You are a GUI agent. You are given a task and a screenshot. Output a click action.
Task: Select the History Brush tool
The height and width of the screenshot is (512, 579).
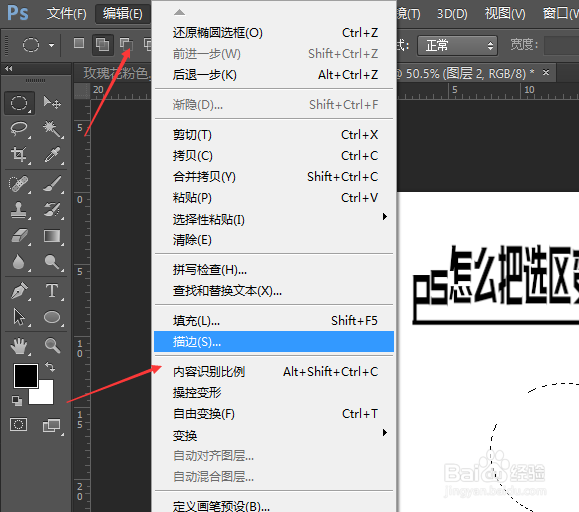pyautogui.click(x=52, y=210)
